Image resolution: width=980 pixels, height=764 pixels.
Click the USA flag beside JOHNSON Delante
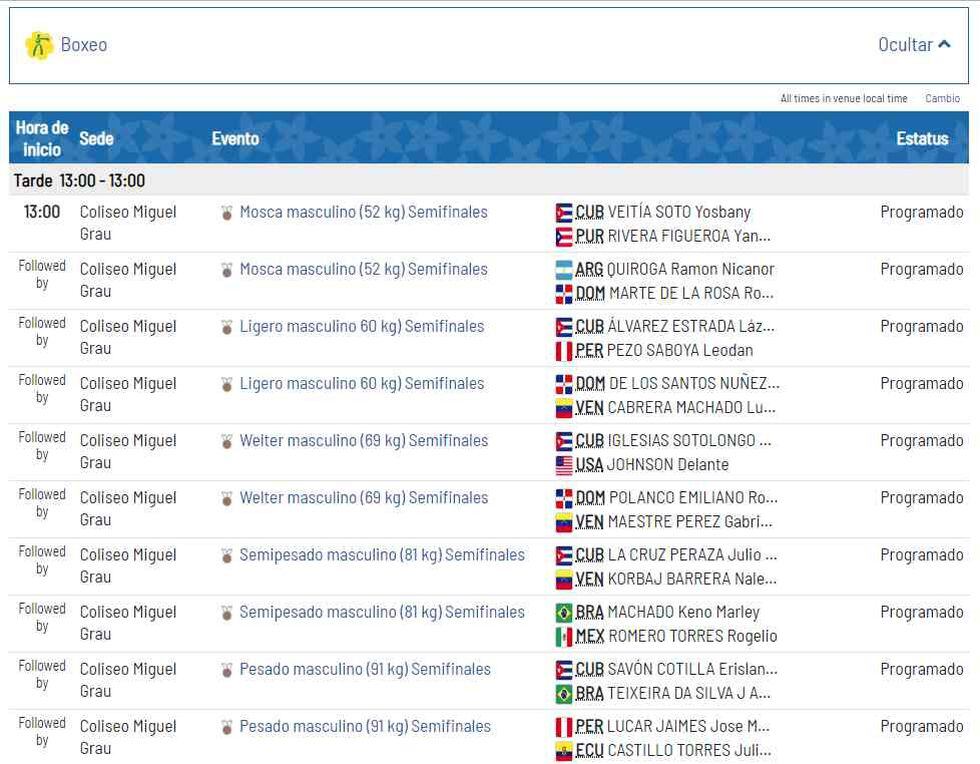click(564, 465)
